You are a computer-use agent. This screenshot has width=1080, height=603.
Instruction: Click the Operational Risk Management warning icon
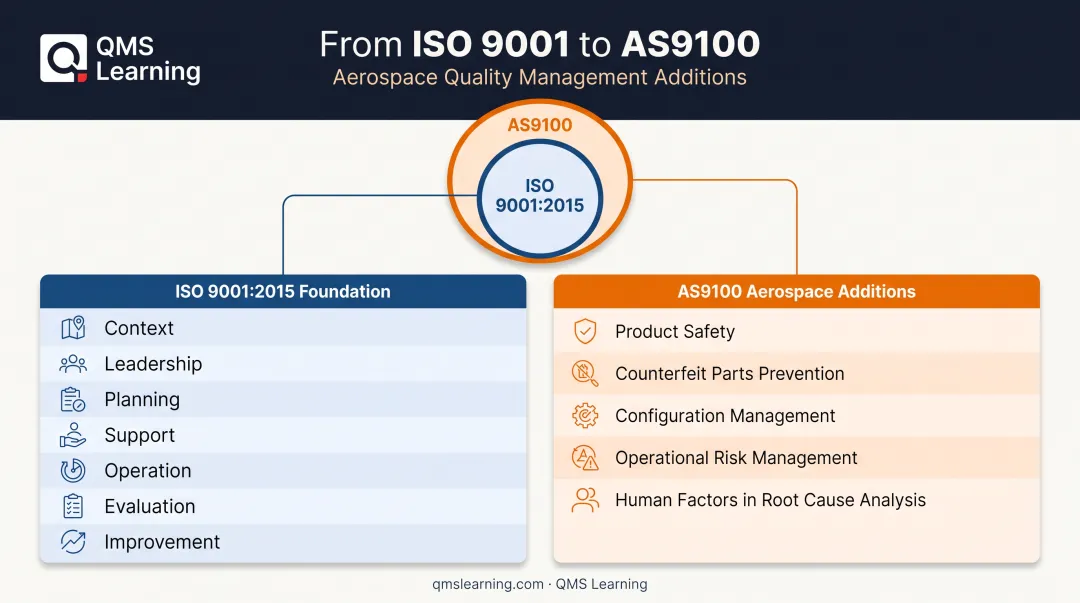[x=585, y=458]
